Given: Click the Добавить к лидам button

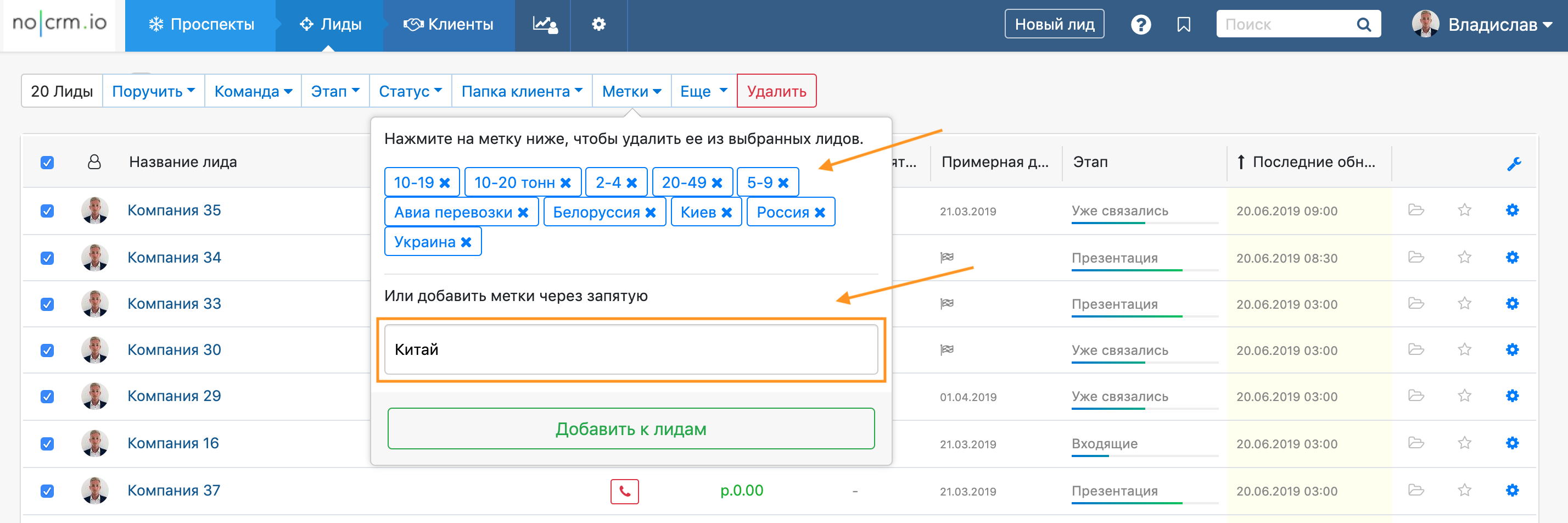Looking at the screenshot, I should [x=631, y=429].
